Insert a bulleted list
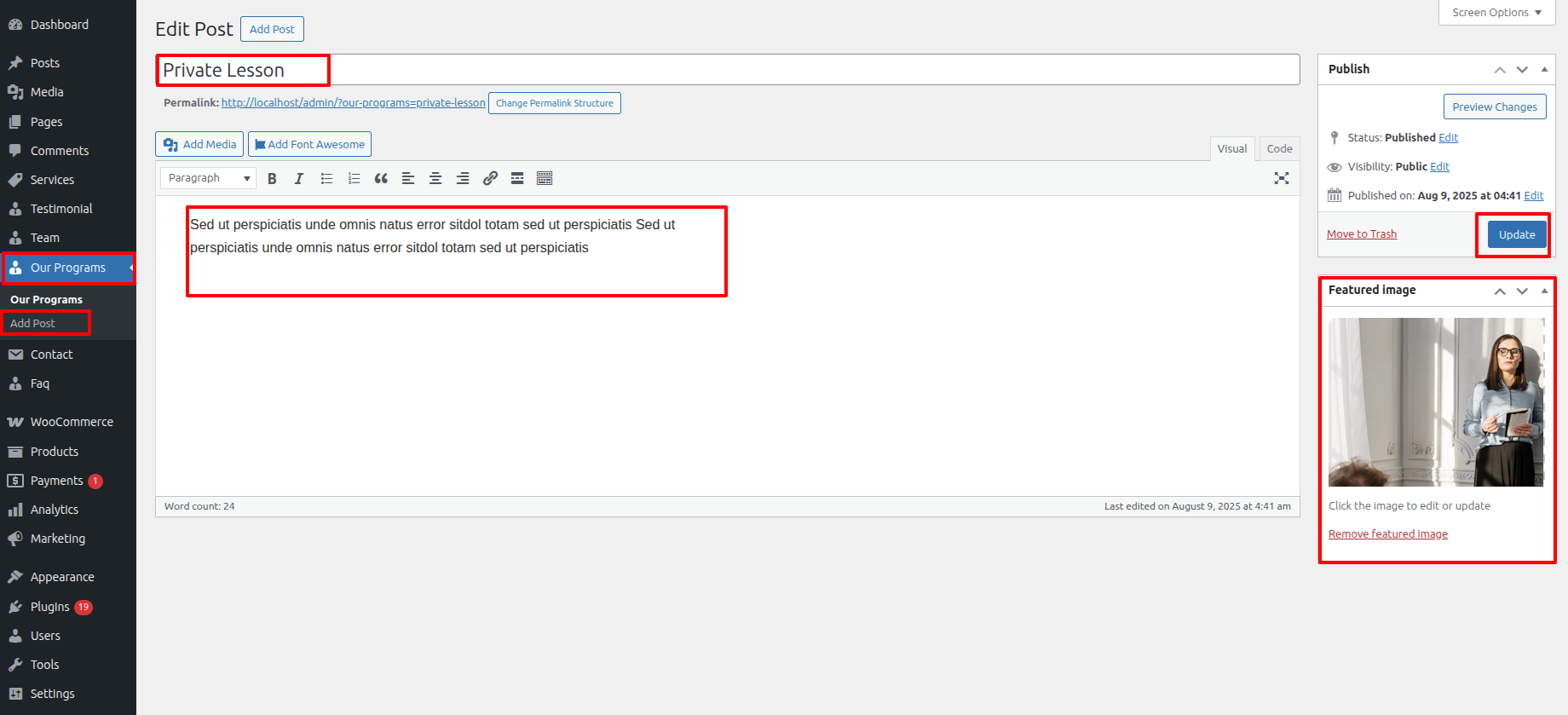Image resolution: width=1568 pixels, height=715 pixels. [x=326, y=178]
